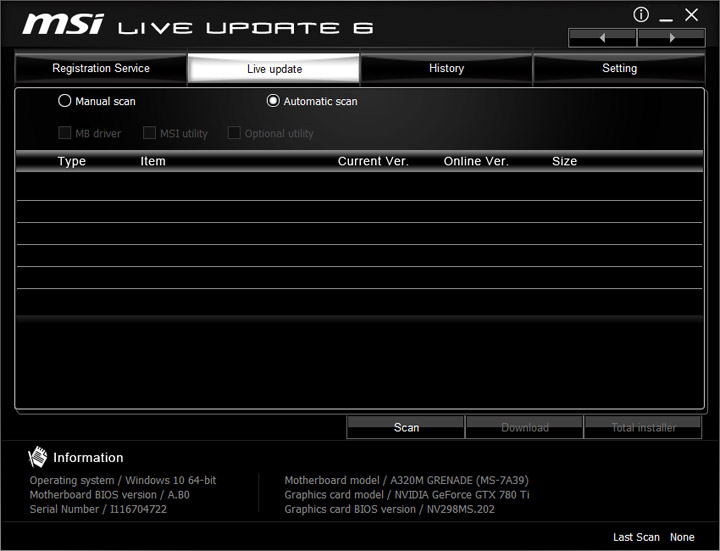Minimize the Live Update window
The image size is (720, 551).
(666, 18)
